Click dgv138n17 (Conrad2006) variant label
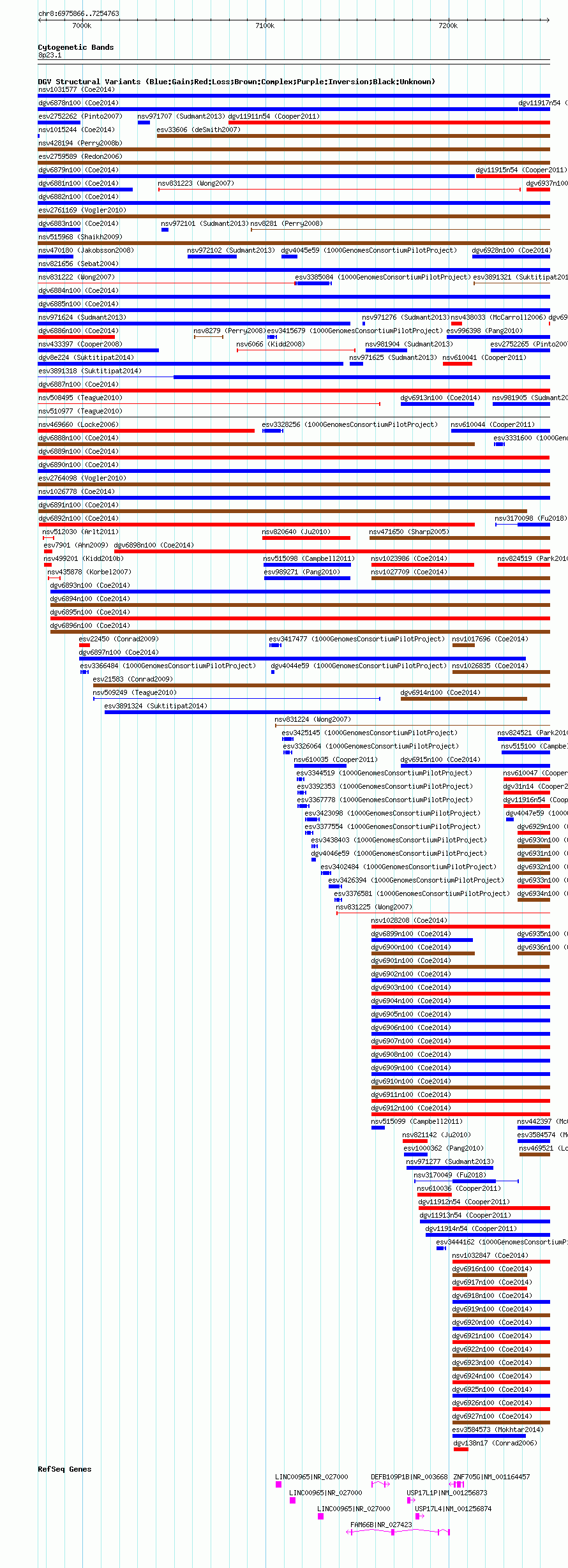 tap(495, 1443)
